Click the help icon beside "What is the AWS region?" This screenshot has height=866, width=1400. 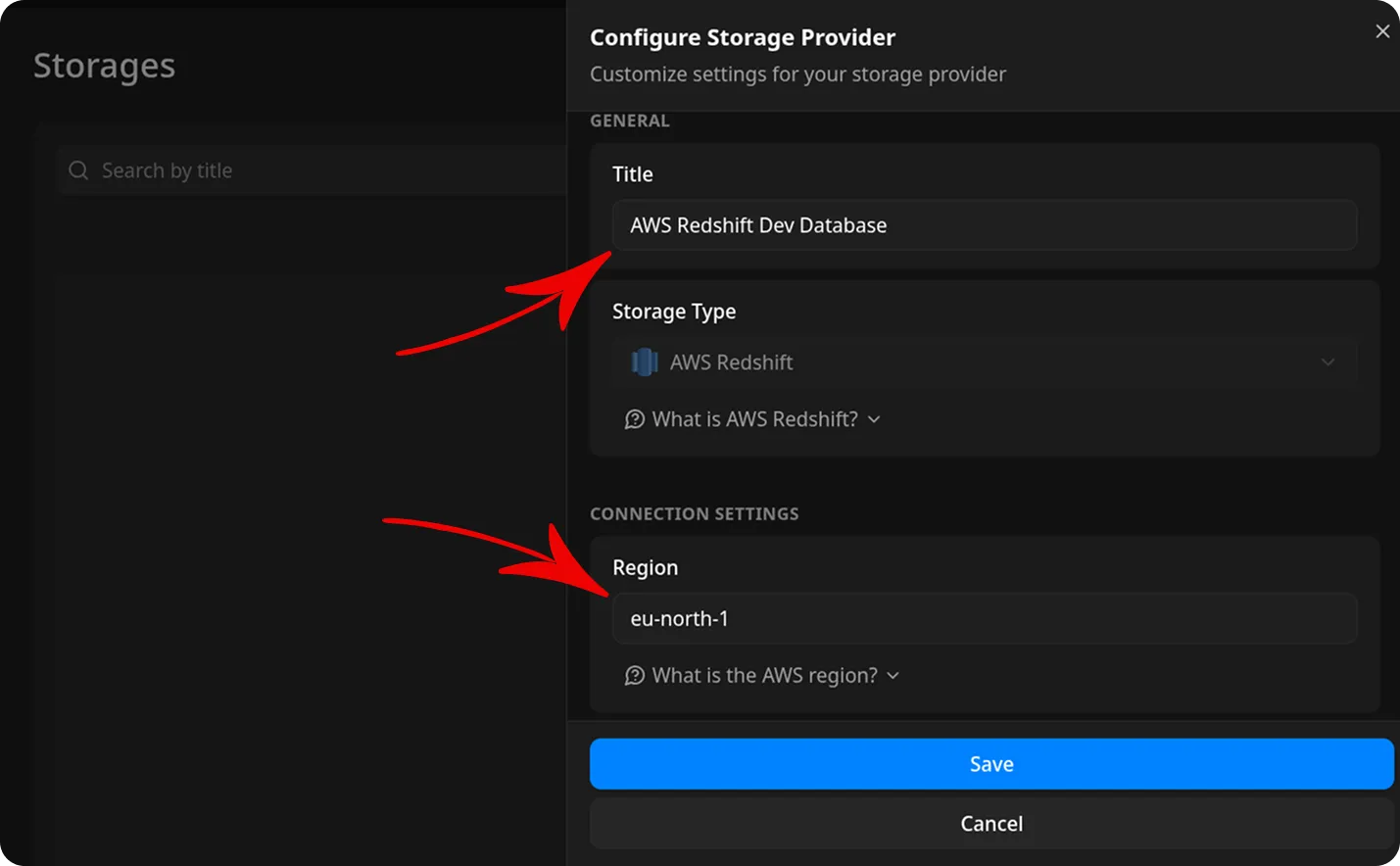(635, 675)
